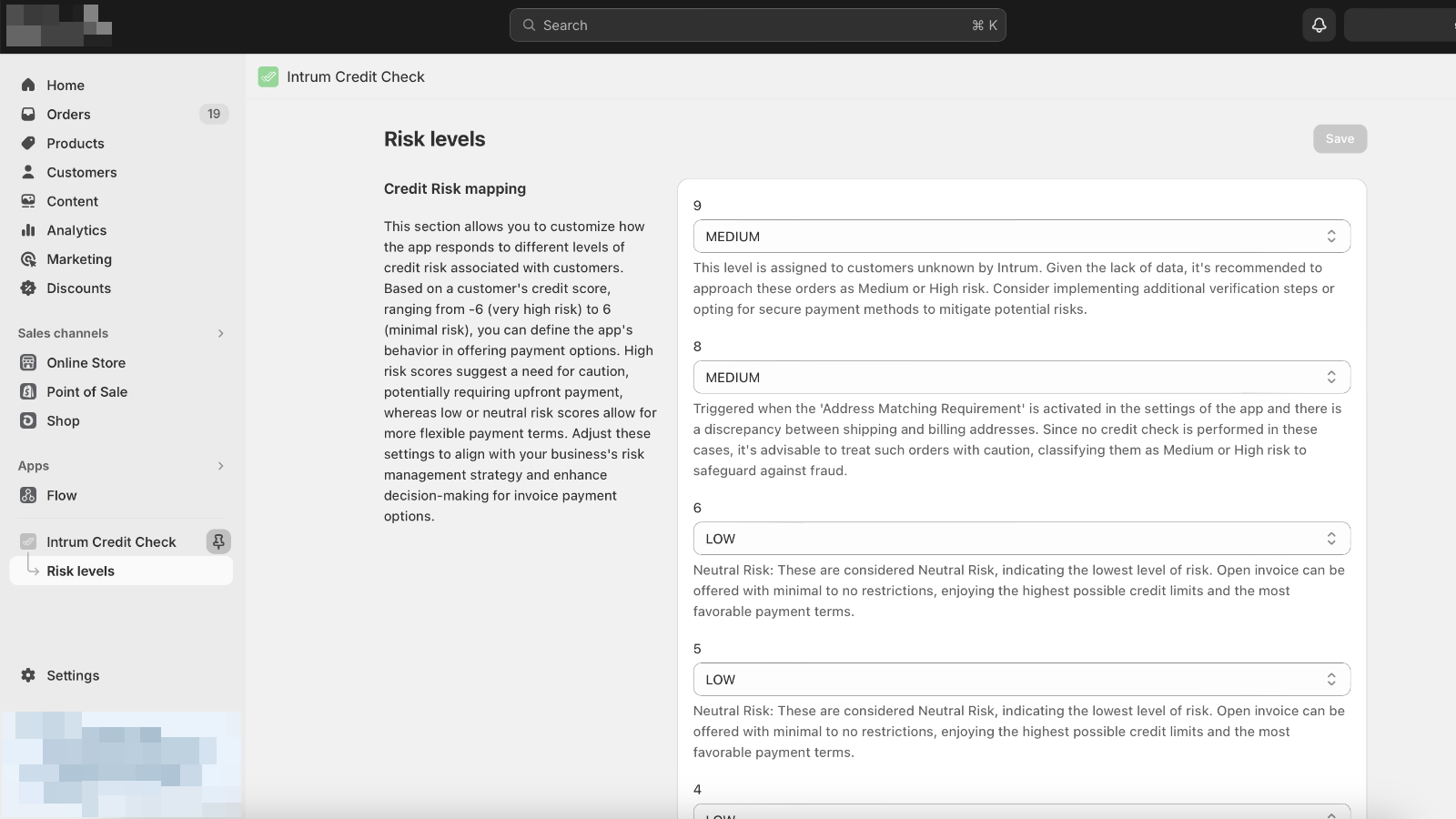Click the Home icon in sidebar
Screen dimensions: 1456x819
28,85
